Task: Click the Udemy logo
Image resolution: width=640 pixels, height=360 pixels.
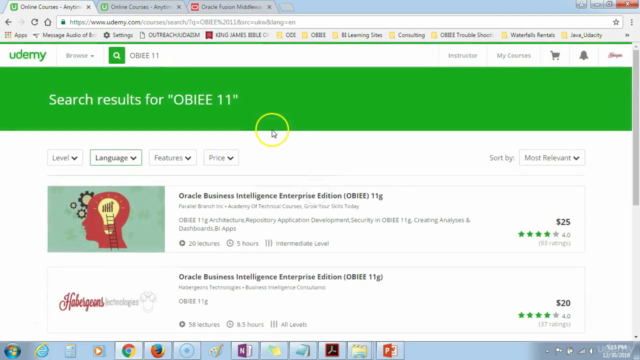Action: pos(28,55)
